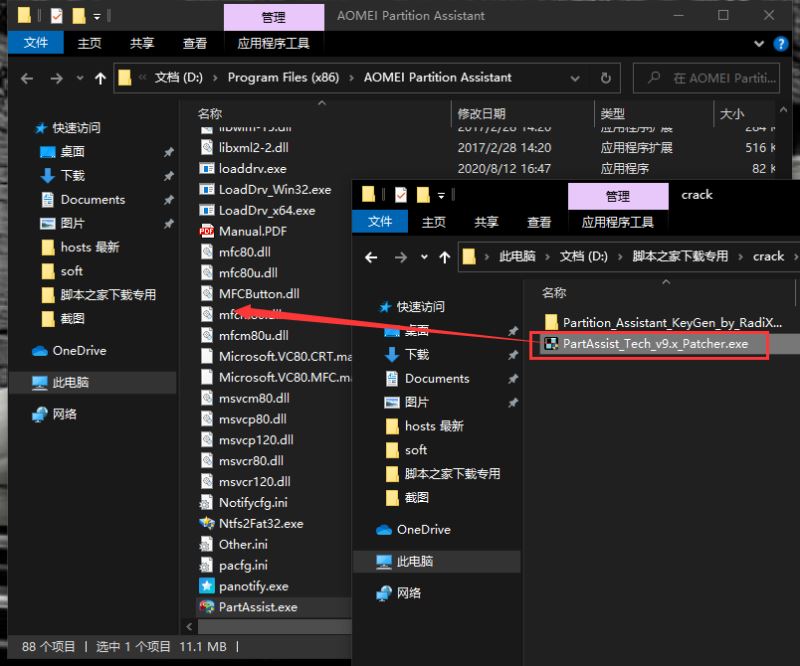Open 图片 in crack window sidebar
The image size is (800, 666).
416,402
